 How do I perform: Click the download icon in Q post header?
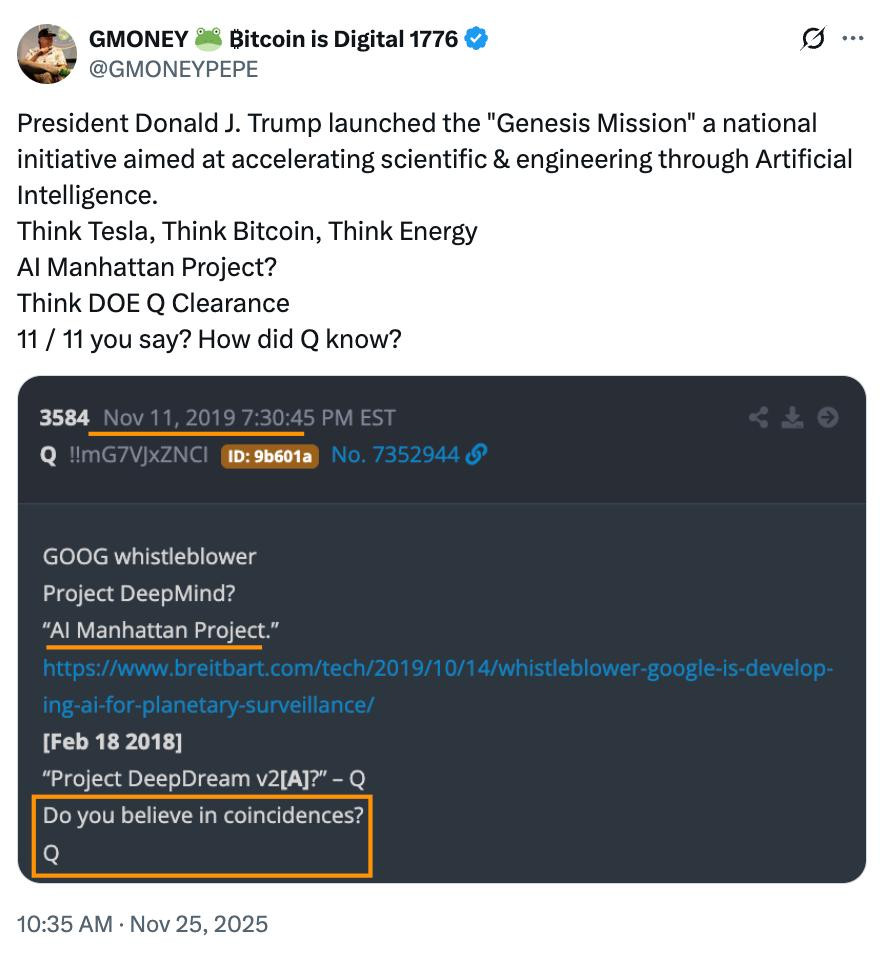pyautogui.click(x=793, y=418)
